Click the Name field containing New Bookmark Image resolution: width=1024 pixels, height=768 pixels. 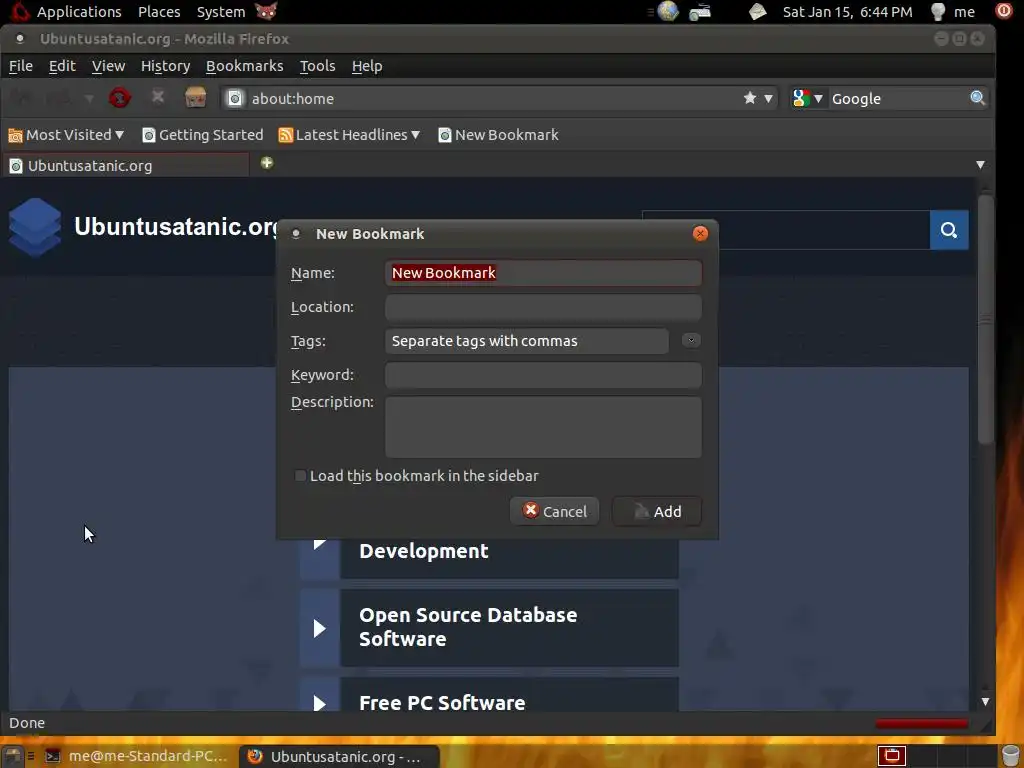[x=543, y=273]
